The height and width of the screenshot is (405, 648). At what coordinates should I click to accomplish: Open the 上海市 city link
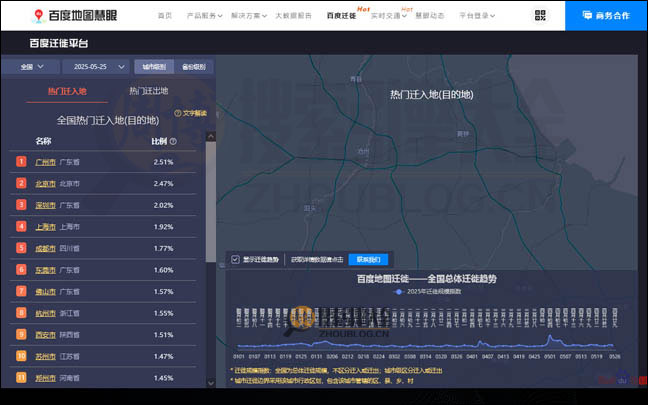[45, 227]
